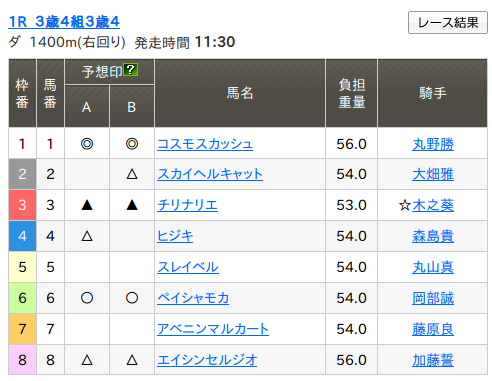Click weight 53.0 for チリナリエ
This screenshot has width=492, height=381.
click(x=351, y=205)
